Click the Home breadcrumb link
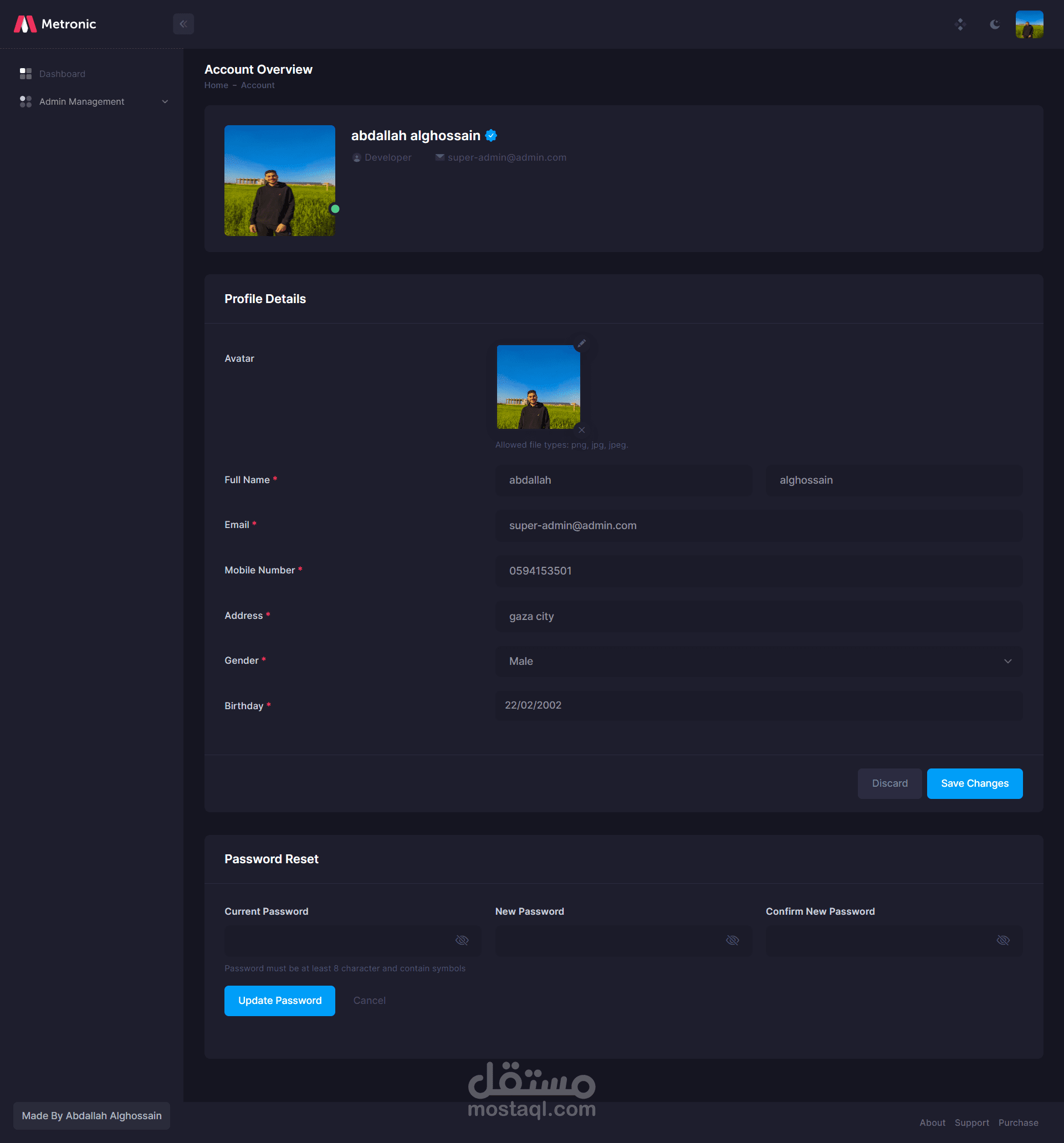Screen dimensions: 1064x1143 tap(216, 85)
